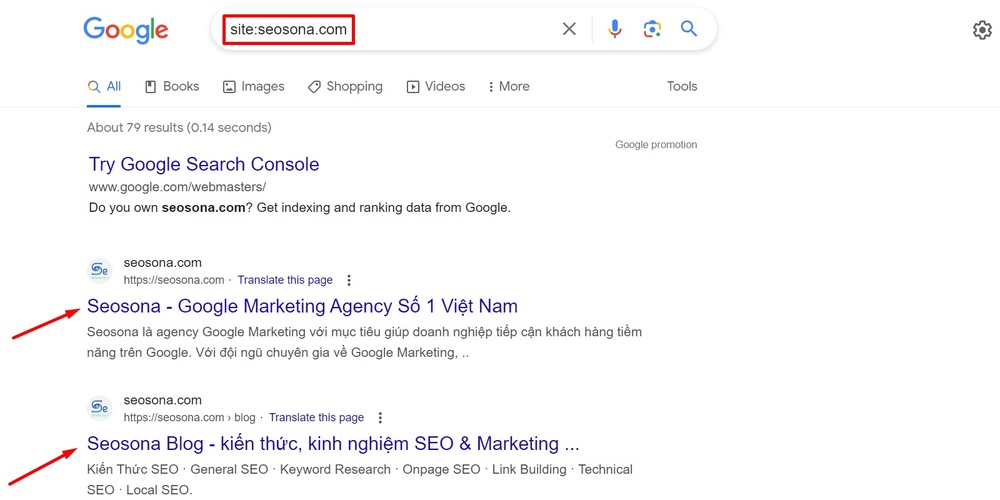
Task: Open Seosona - Google Marketing Agency result
Action: point(302,306)
